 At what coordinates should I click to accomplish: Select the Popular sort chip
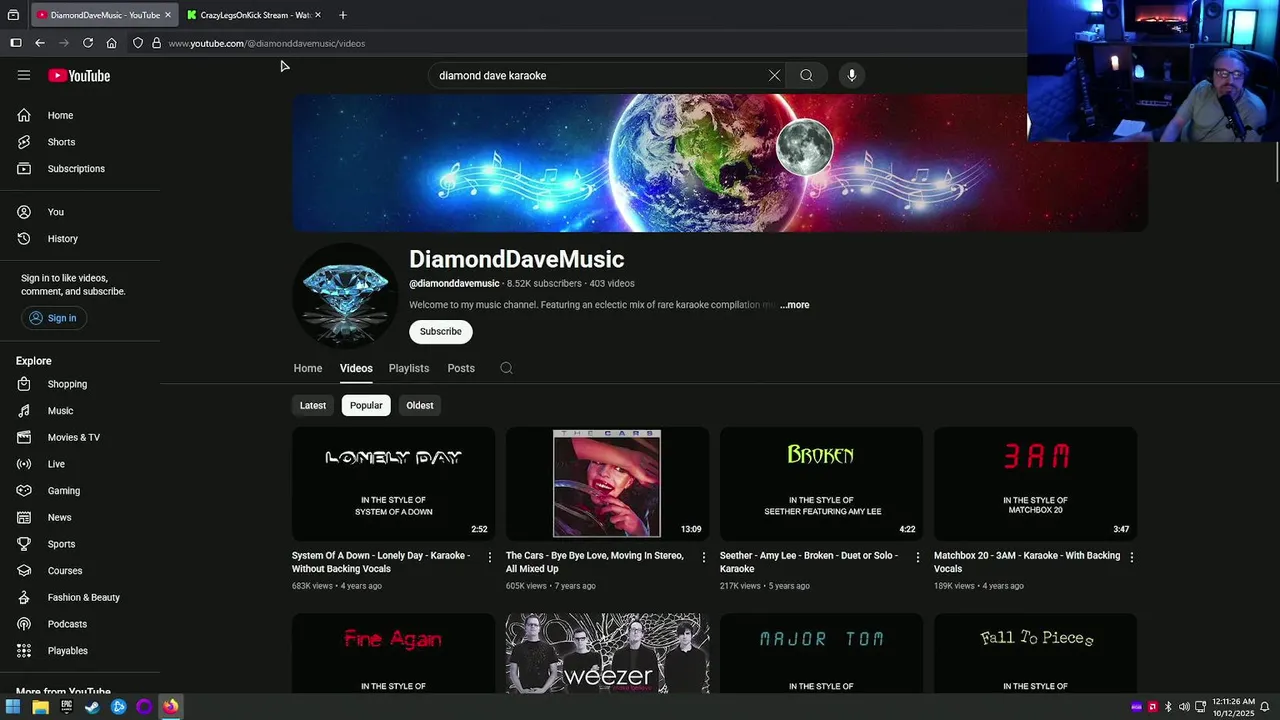pyautogui.click(x=366, y=405)
